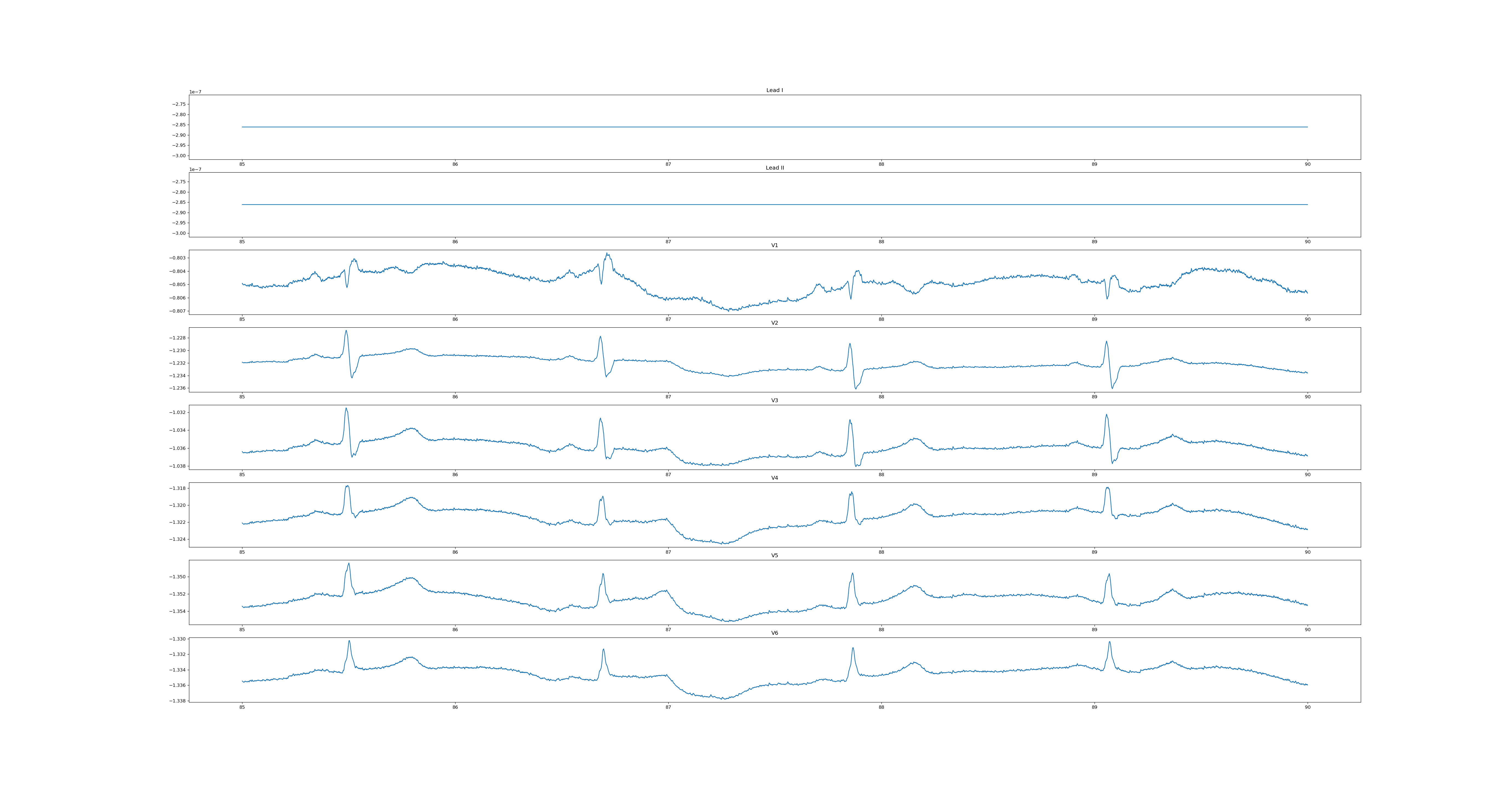The image size is (1512, 789).
Task: Click the -0.807 y-axis tick in V1
Action: [x=178, y=311]
